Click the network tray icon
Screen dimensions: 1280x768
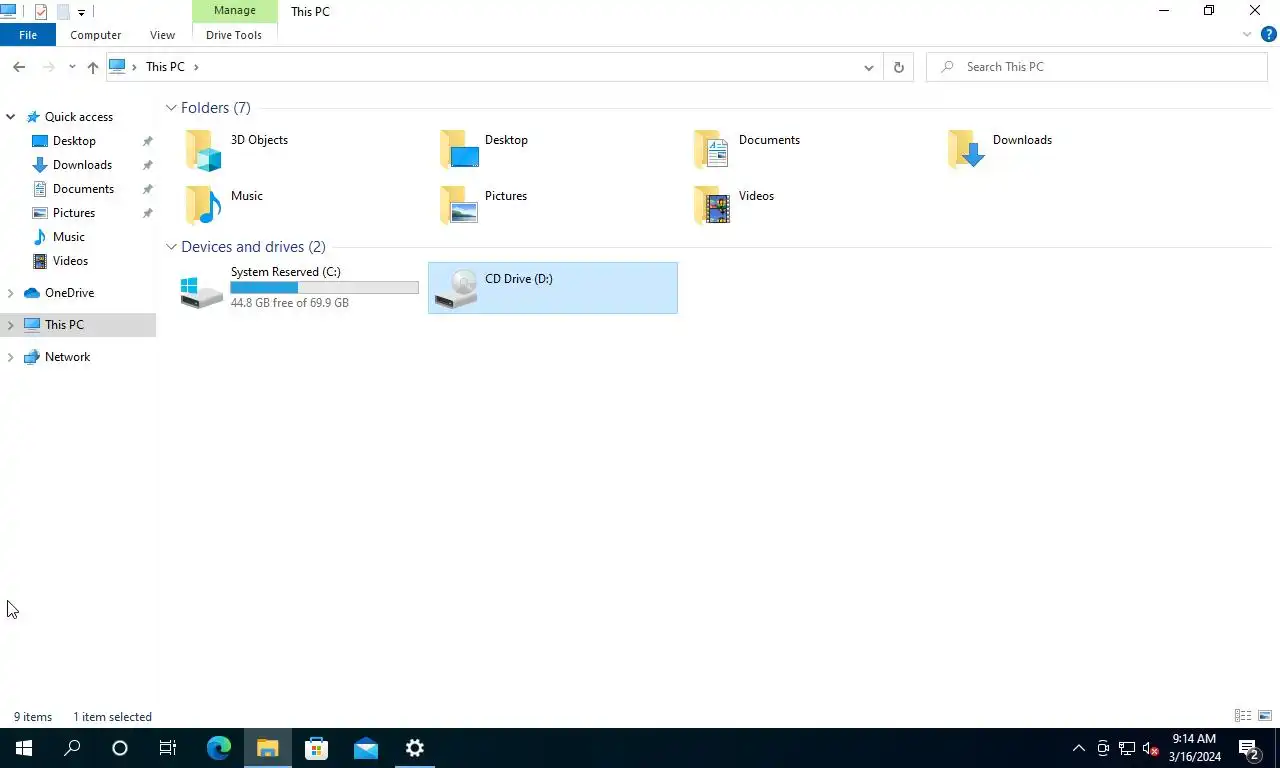1127,748
